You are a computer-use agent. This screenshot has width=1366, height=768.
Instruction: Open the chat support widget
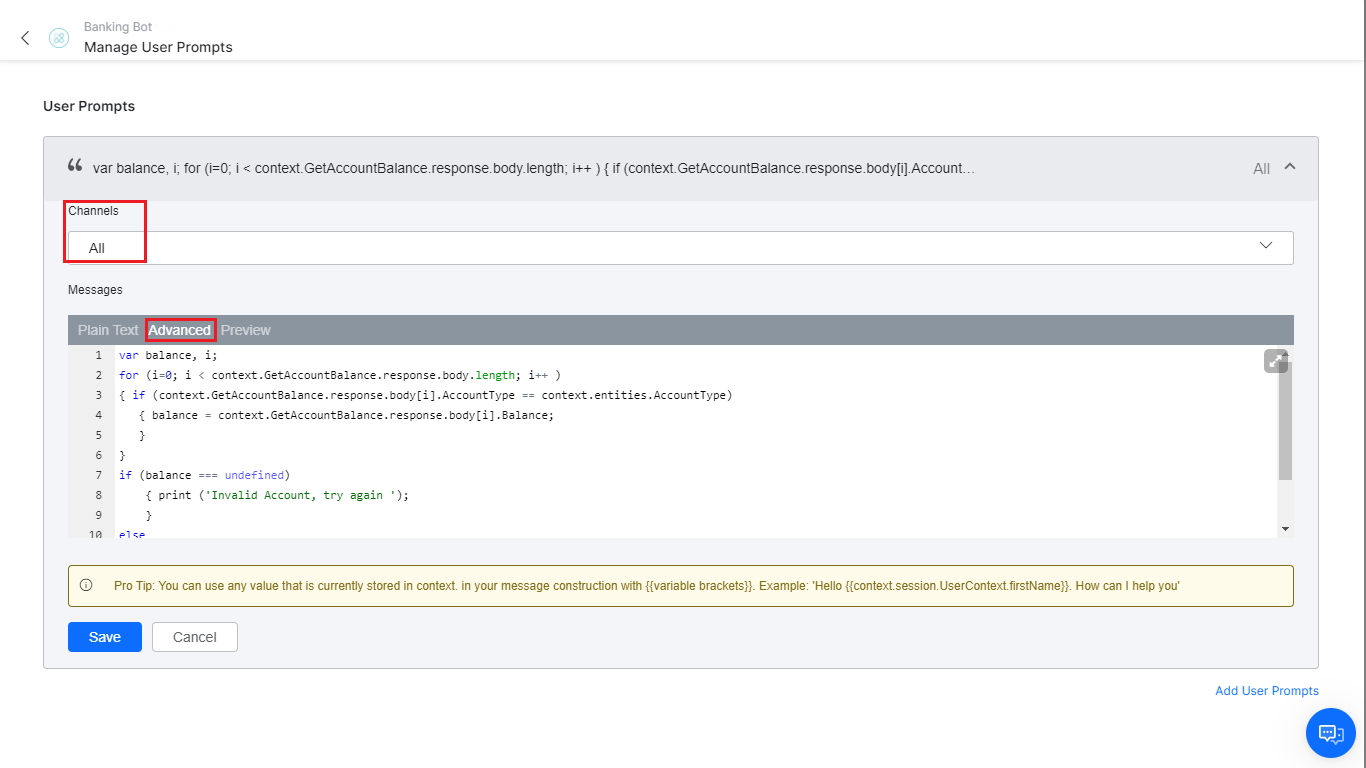[1330, 733]
